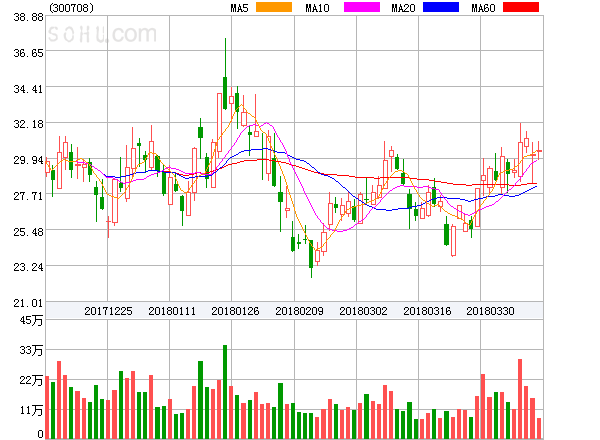Click the 25.48 price axis label

pyautogui.click(x=28, y=232)
